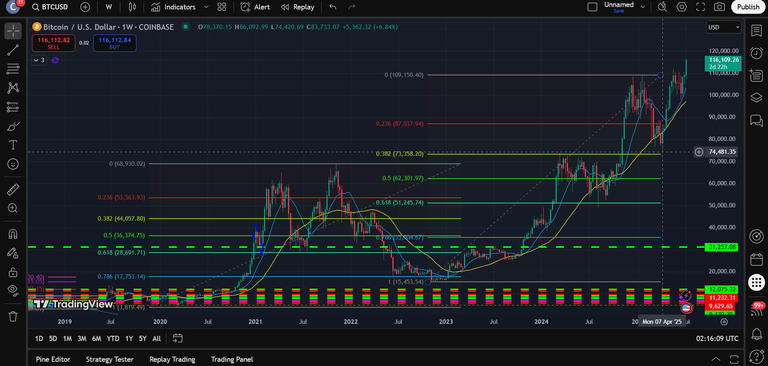Open the screeners target icon
The width and height of the screenshot is (768, 366).
click(x=756, y=237)
